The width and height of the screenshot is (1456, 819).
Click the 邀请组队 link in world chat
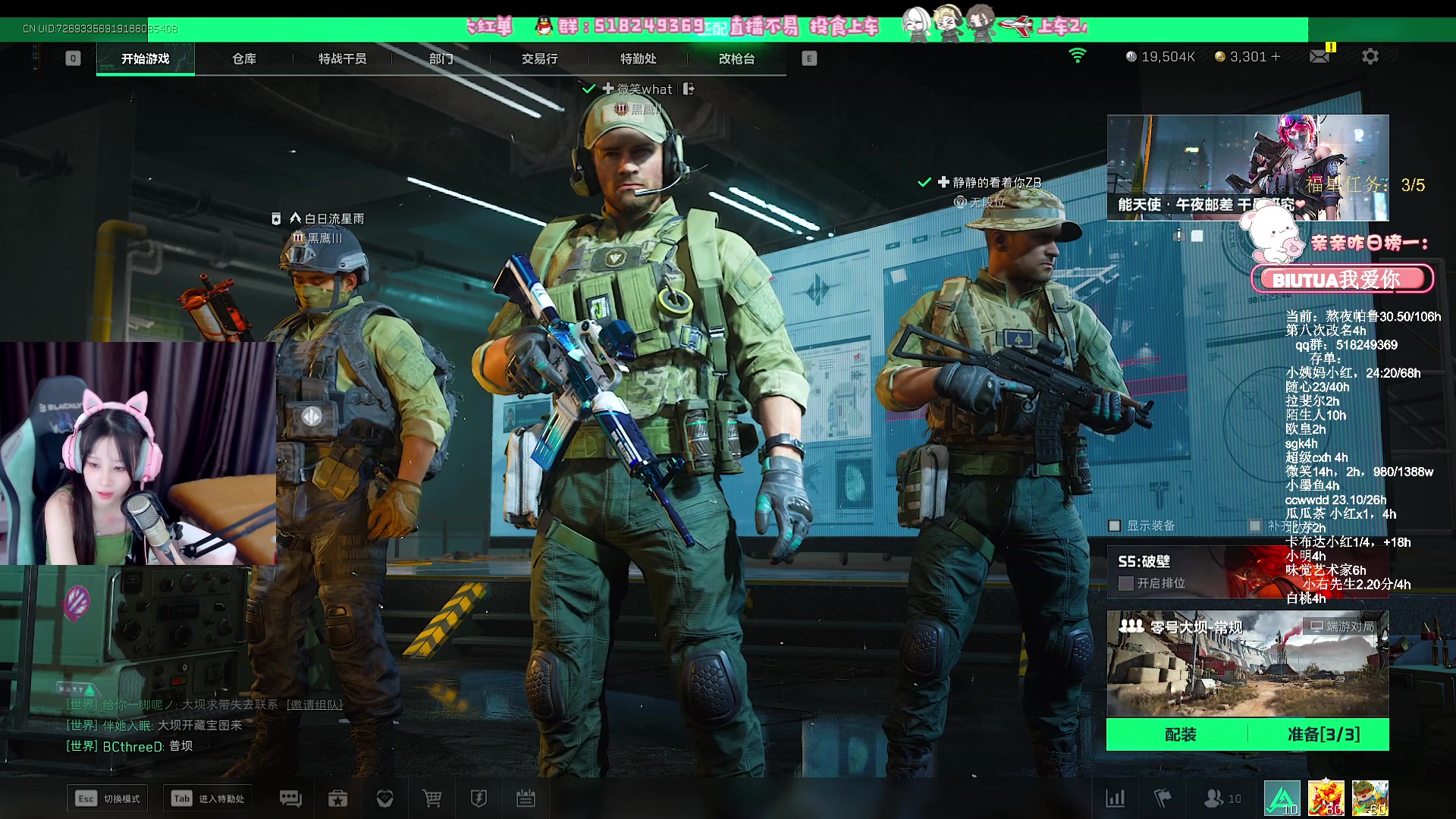click(315, 704)
